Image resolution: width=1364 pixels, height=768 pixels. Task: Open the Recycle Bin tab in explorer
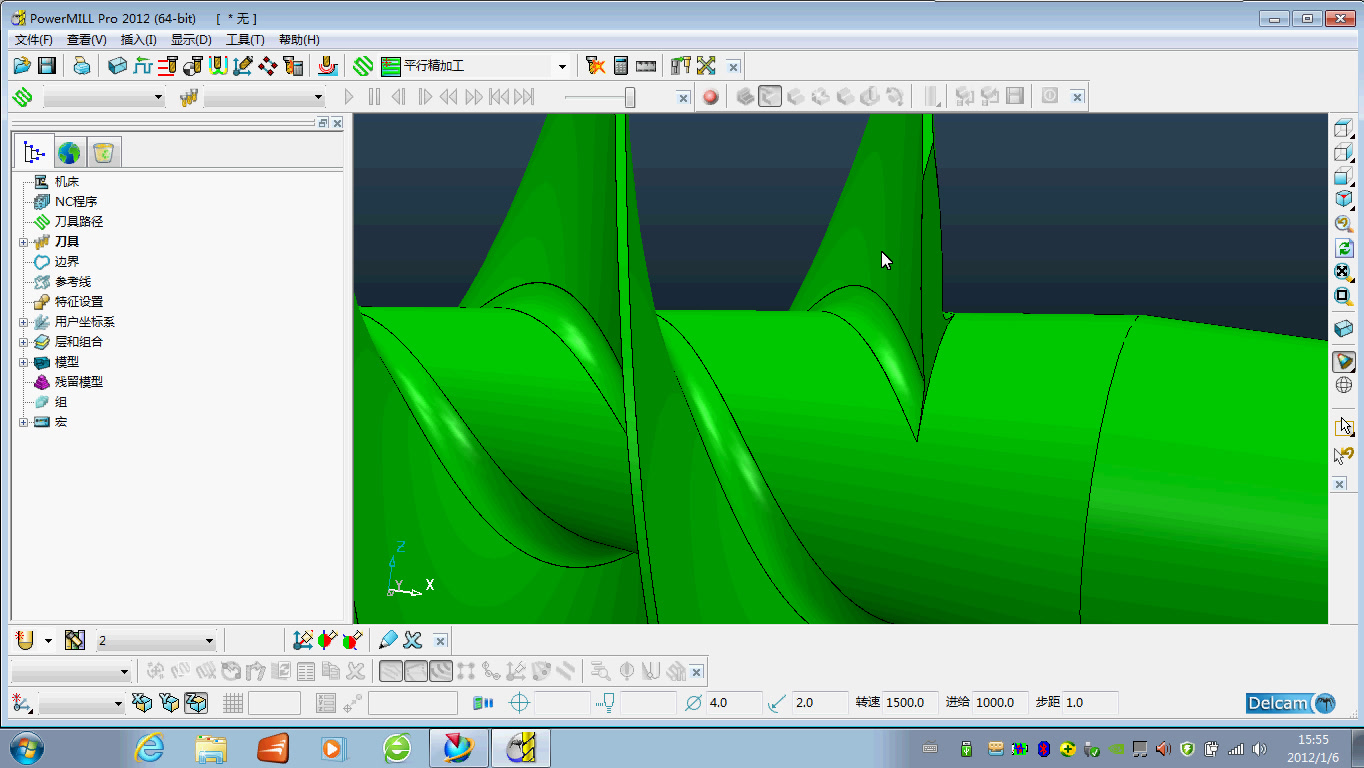coord(104,152)
